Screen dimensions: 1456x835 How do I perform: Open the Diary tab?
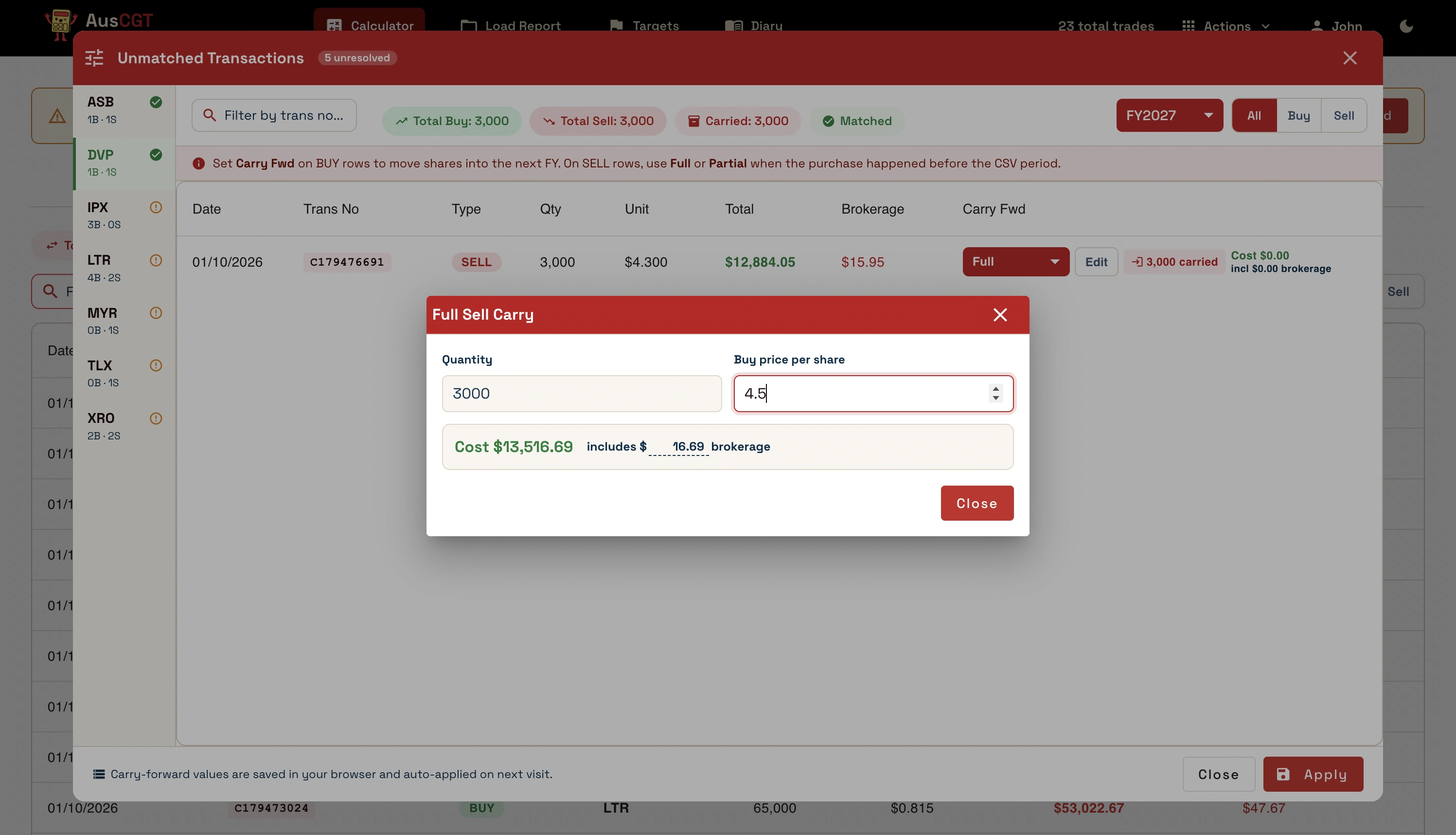(753, 25)
